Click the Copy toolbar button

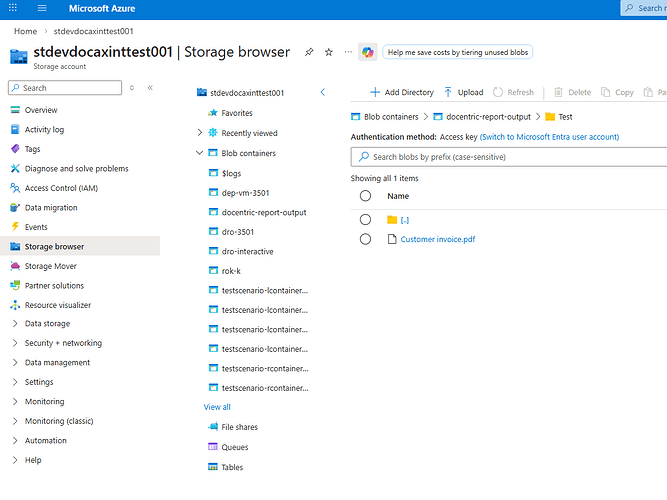click(x=617, y=92)
